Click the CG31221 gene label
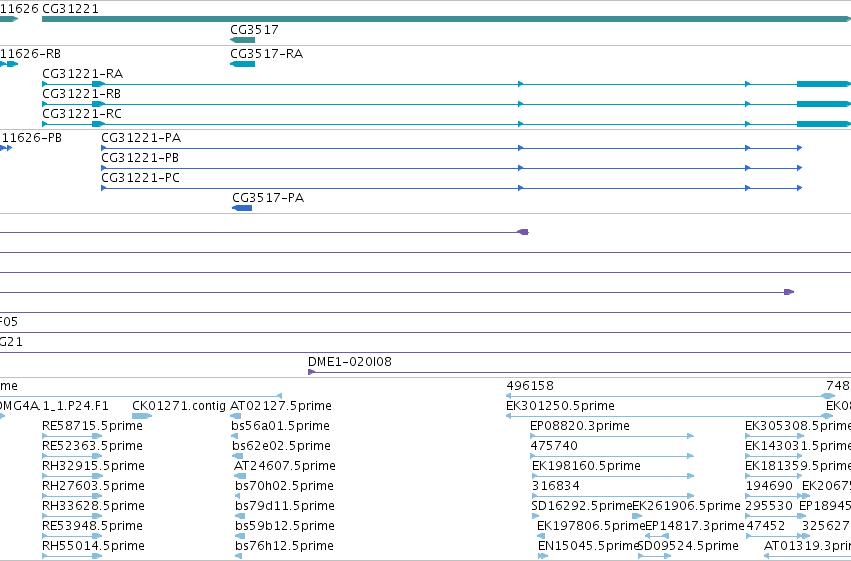Screen dimensions: 851x561 pos(71,9)
